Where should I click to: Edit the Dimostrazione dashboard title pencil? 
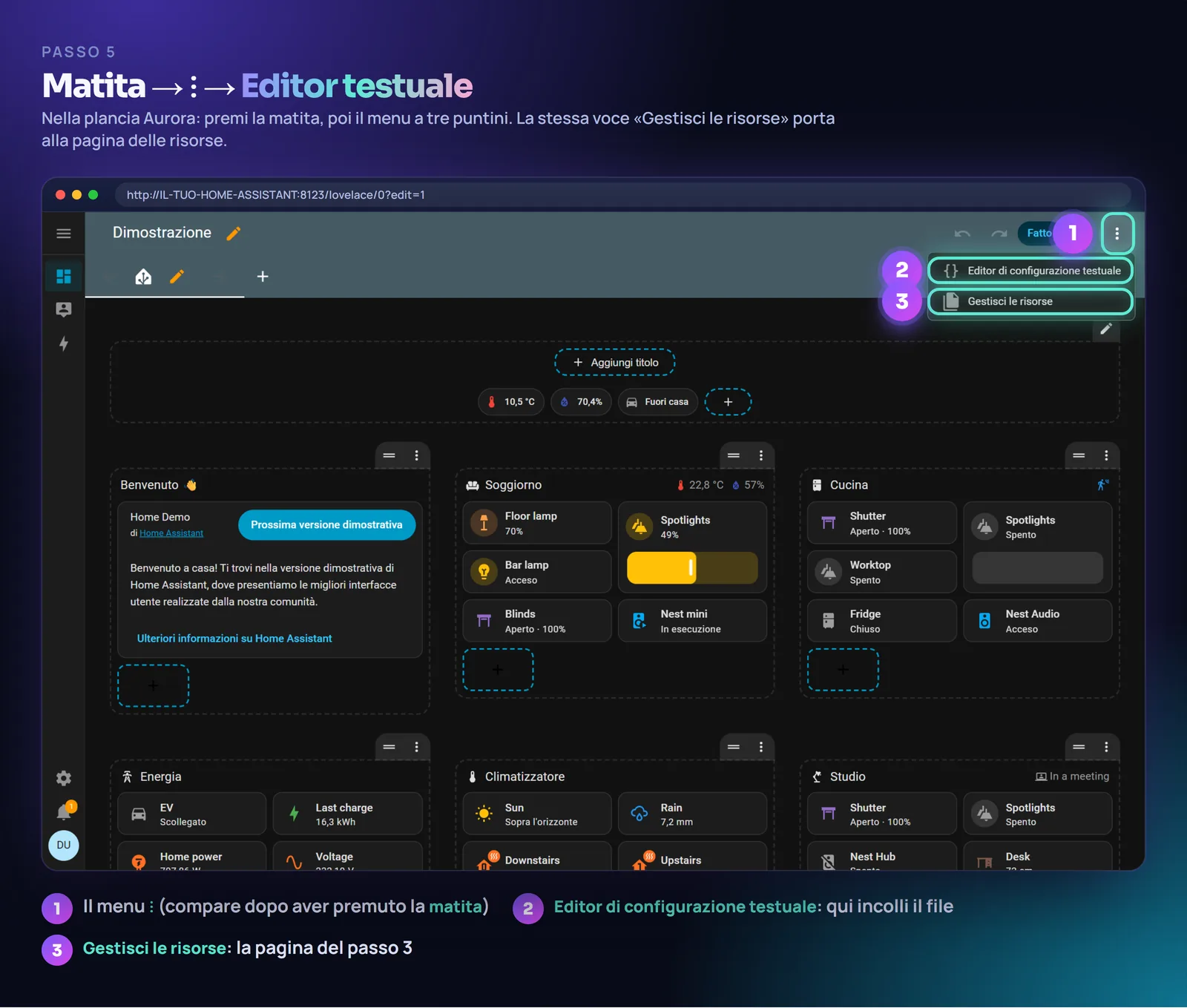click(234, 234)
